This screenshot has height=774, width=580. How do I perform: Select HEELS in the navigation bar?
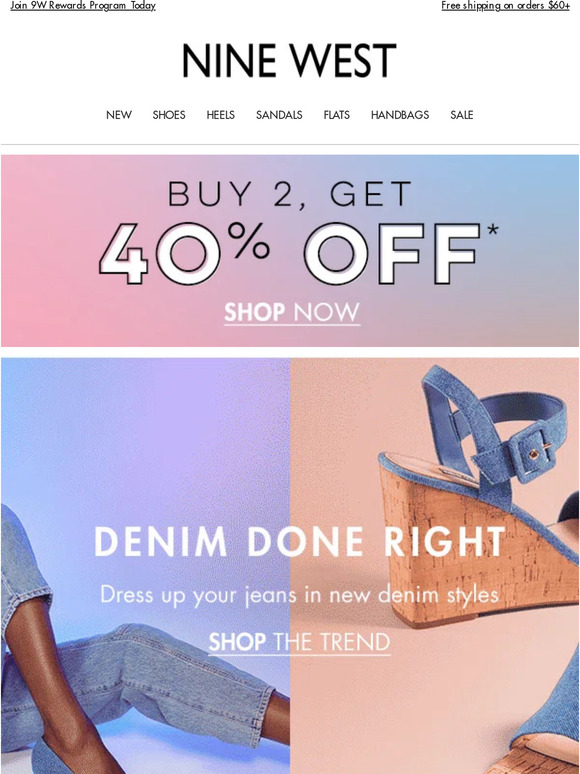tap(221, 115)
